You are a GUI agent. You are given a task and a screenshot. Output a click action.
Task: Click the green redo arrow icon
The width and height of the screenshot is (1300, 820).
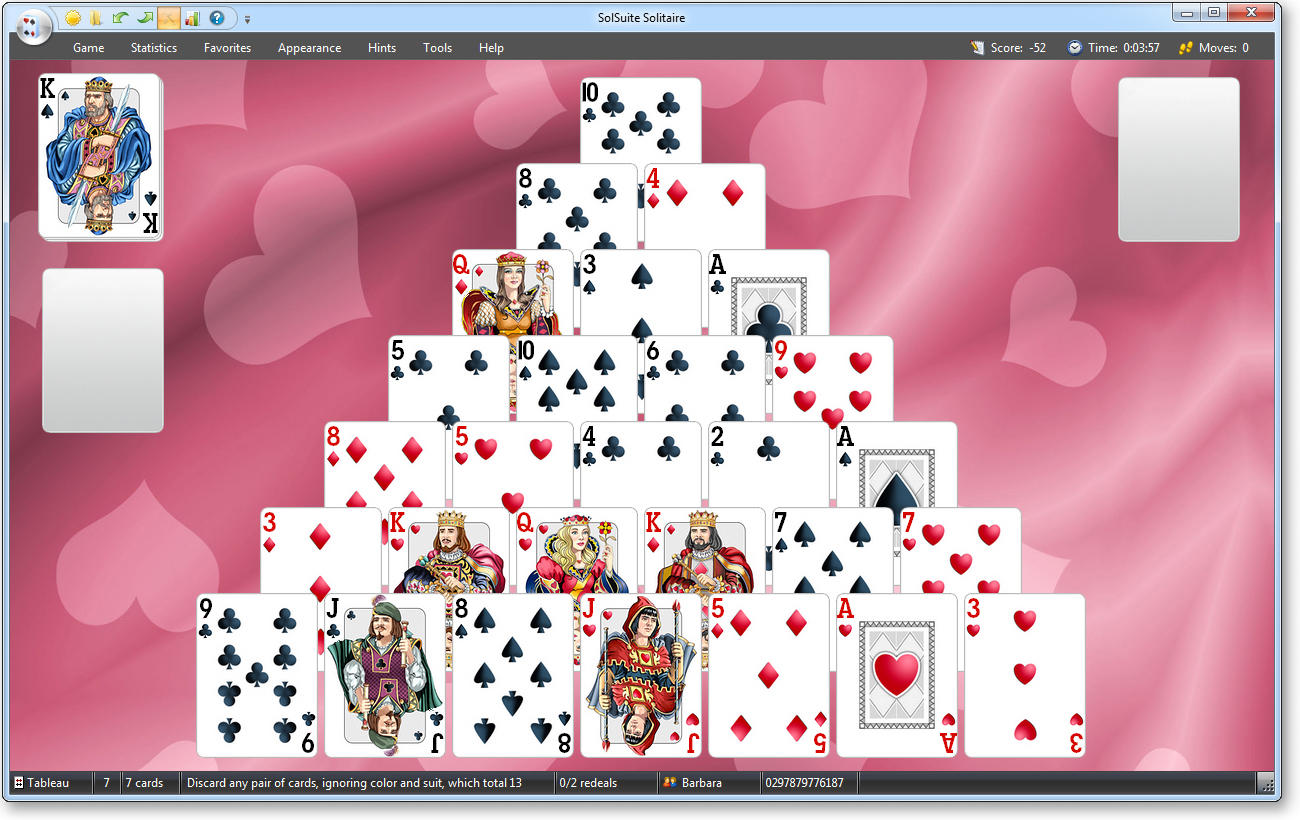click(x=144, y=18)
